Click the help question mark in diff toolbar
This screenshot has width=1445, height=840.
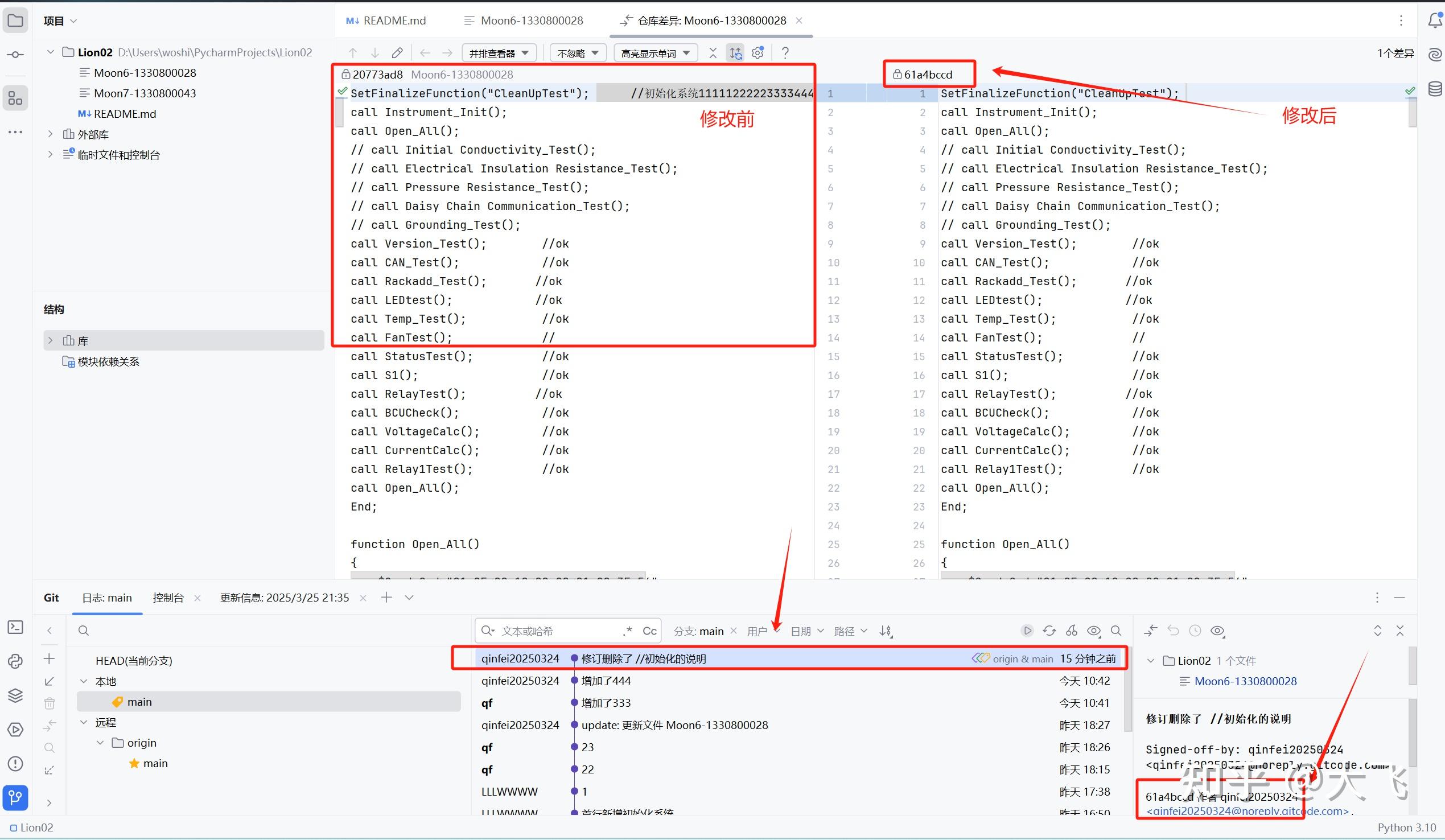785,52
